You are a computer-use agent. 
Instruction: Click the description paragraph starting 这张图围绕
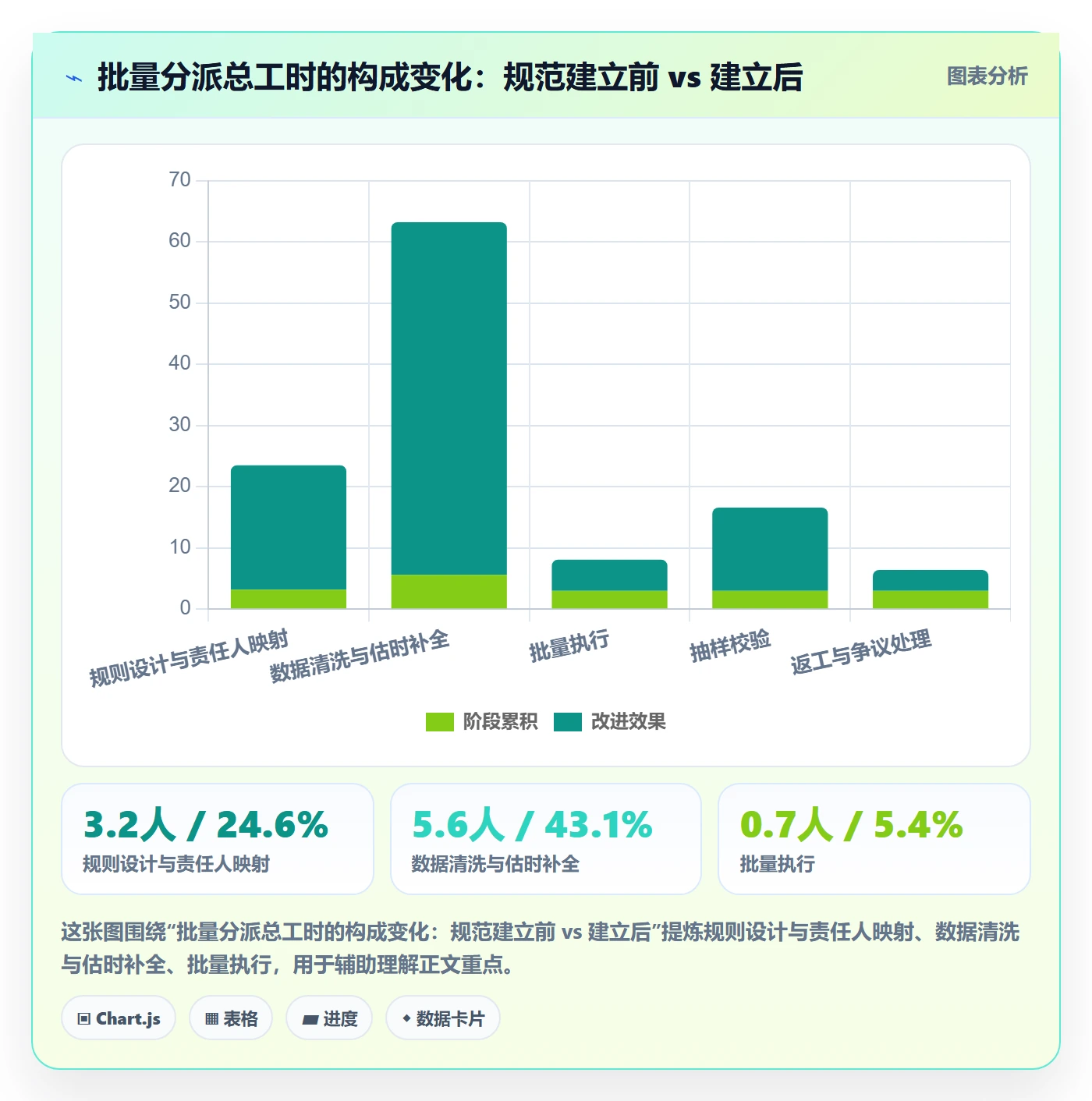click(x=541, y=948)
